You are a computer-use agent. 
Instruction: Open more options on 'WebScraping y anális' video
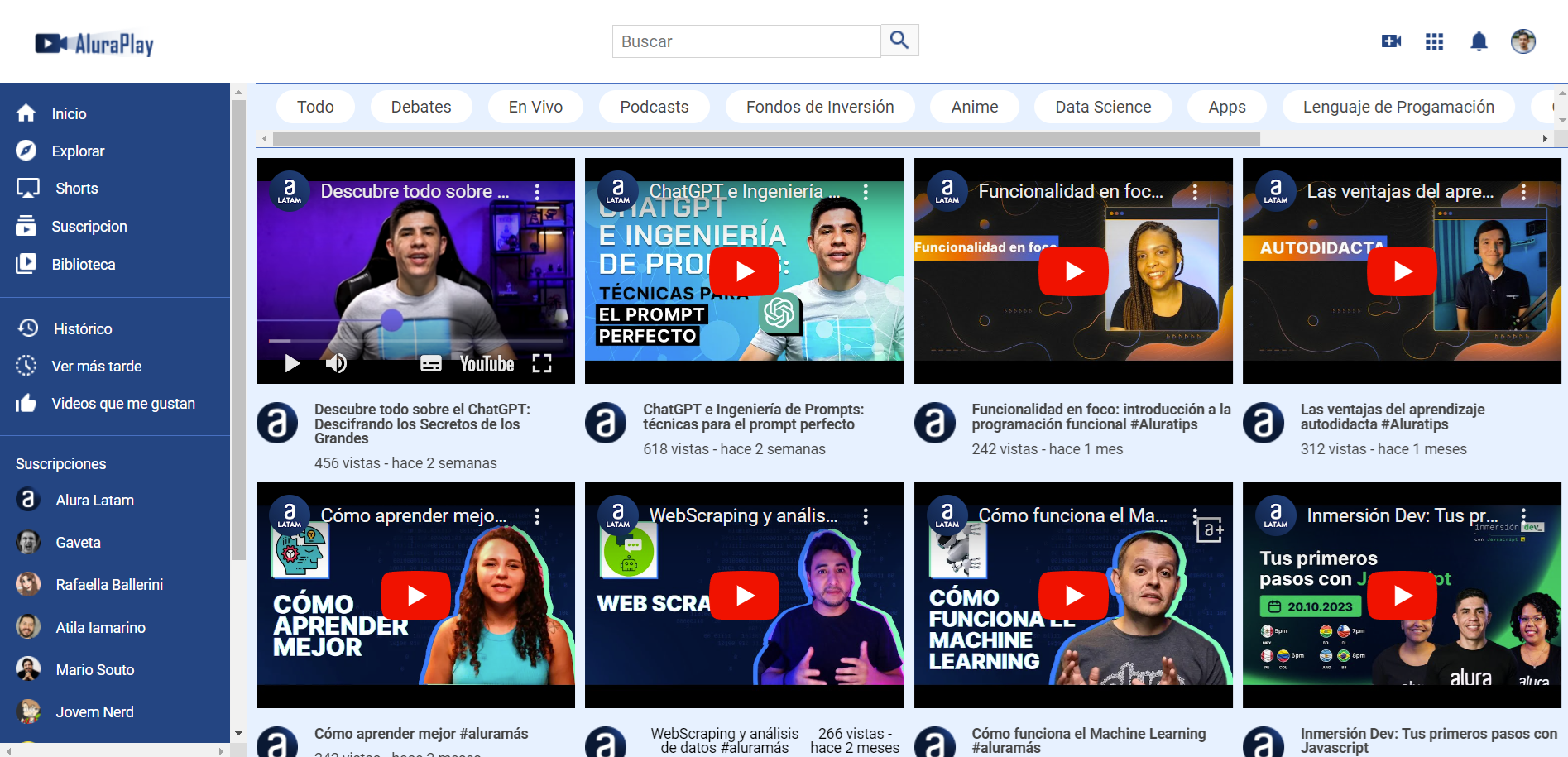(866, 516)
